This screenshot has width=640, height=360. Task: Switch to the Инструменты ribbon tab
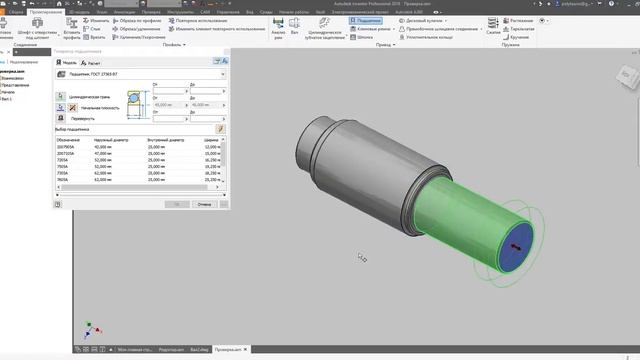click(x=180, y=12)
